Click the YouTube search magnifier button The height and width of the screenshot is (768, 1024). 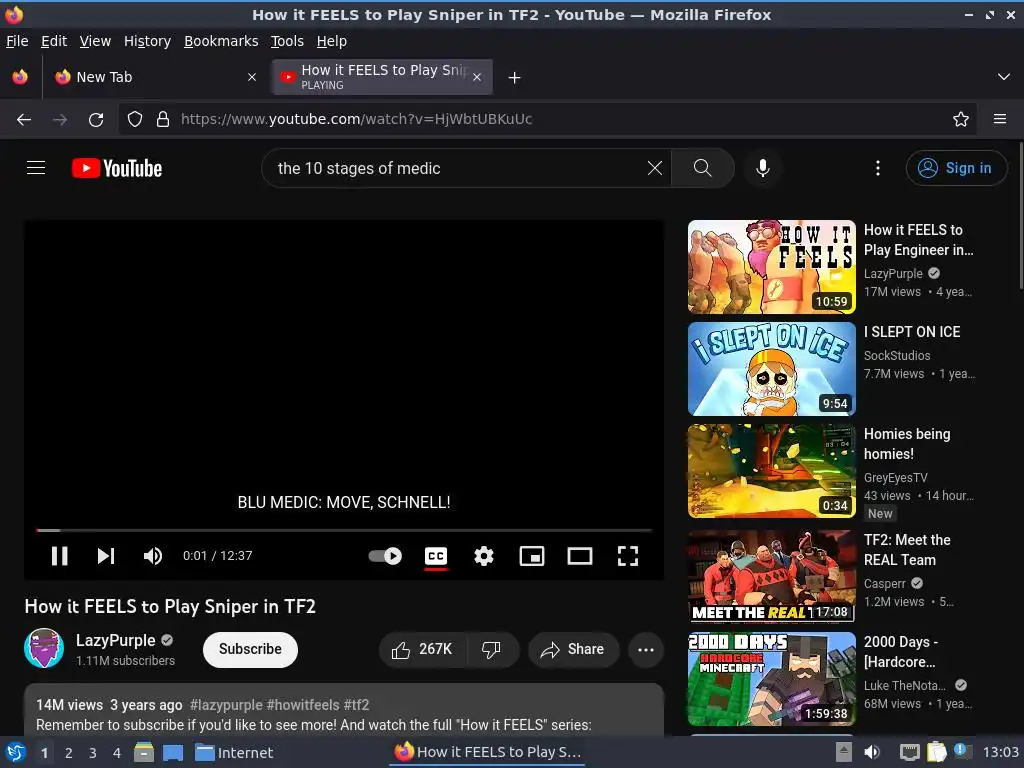pyautogui.click(x=703, y=168)
